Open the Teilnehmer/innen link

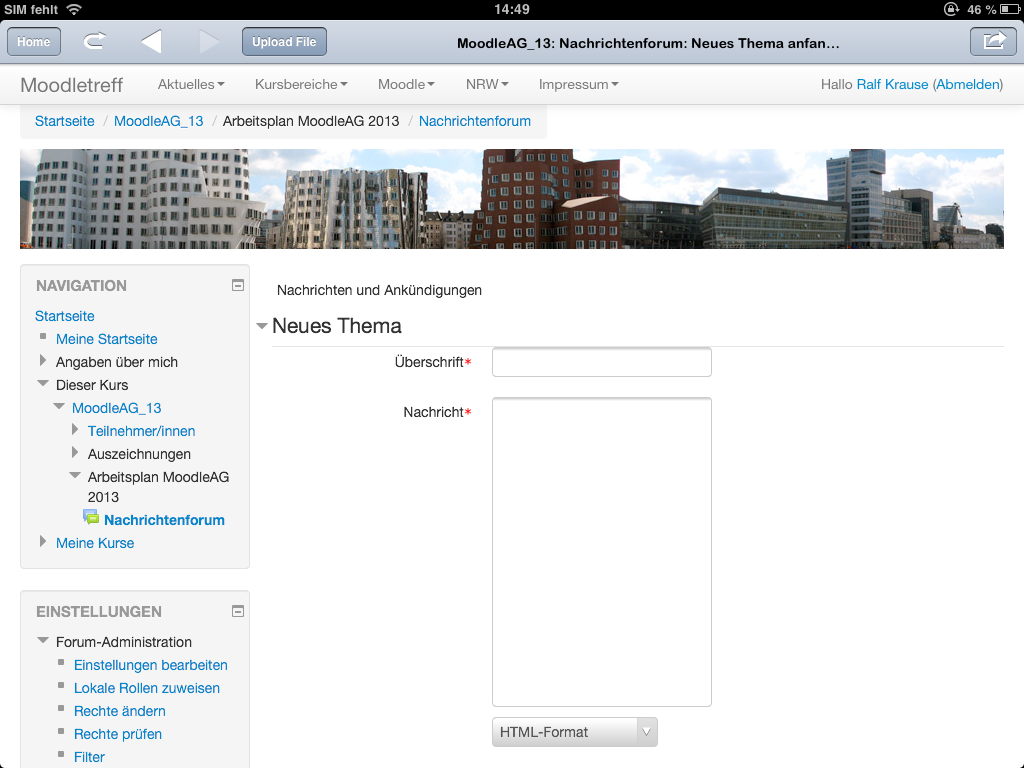[141, 431]
